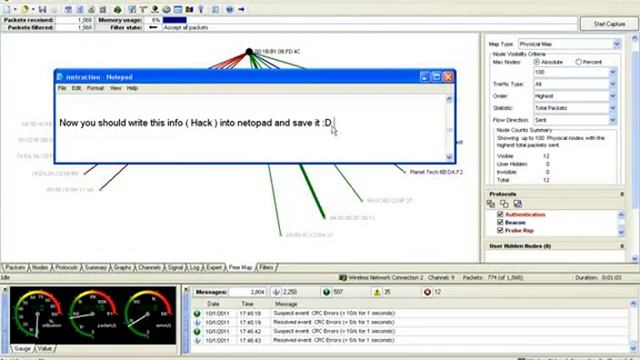
Task: Click the light bulb toolbar icon
Action: coord(201,9)
